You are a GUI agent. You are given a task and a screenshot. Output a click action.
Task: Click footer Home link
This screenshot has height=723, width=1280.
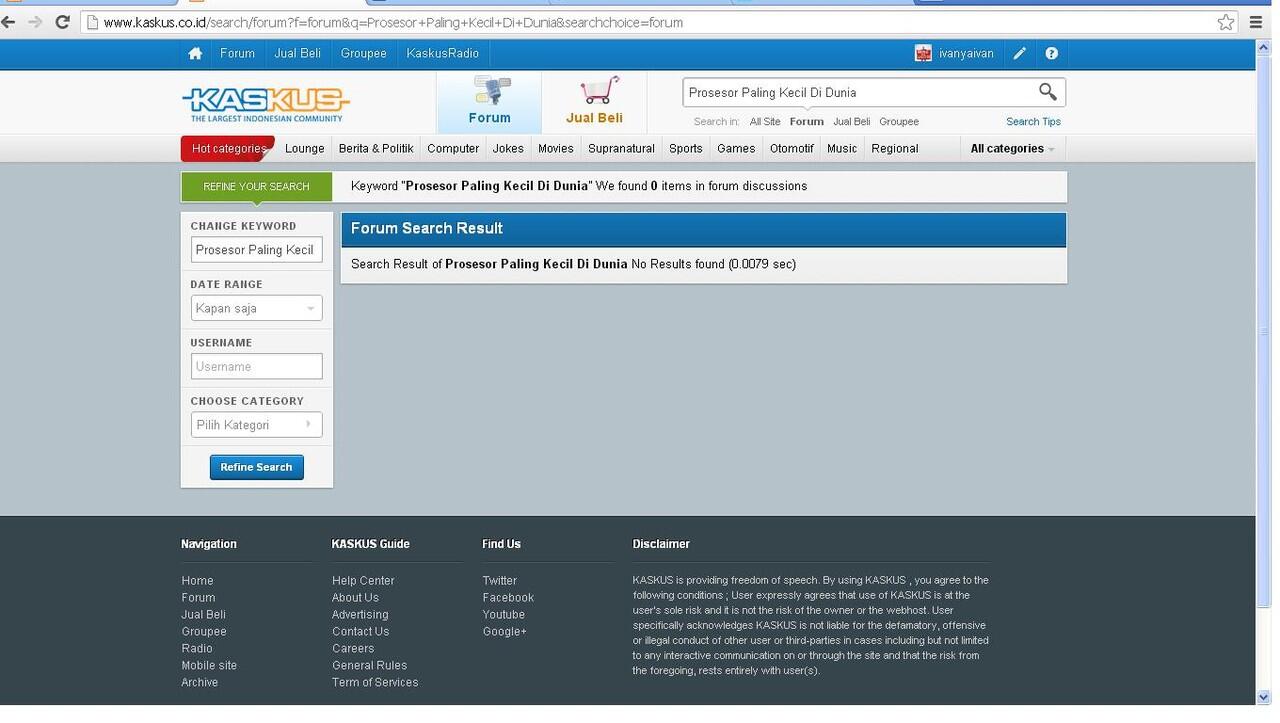coord(197,581)
